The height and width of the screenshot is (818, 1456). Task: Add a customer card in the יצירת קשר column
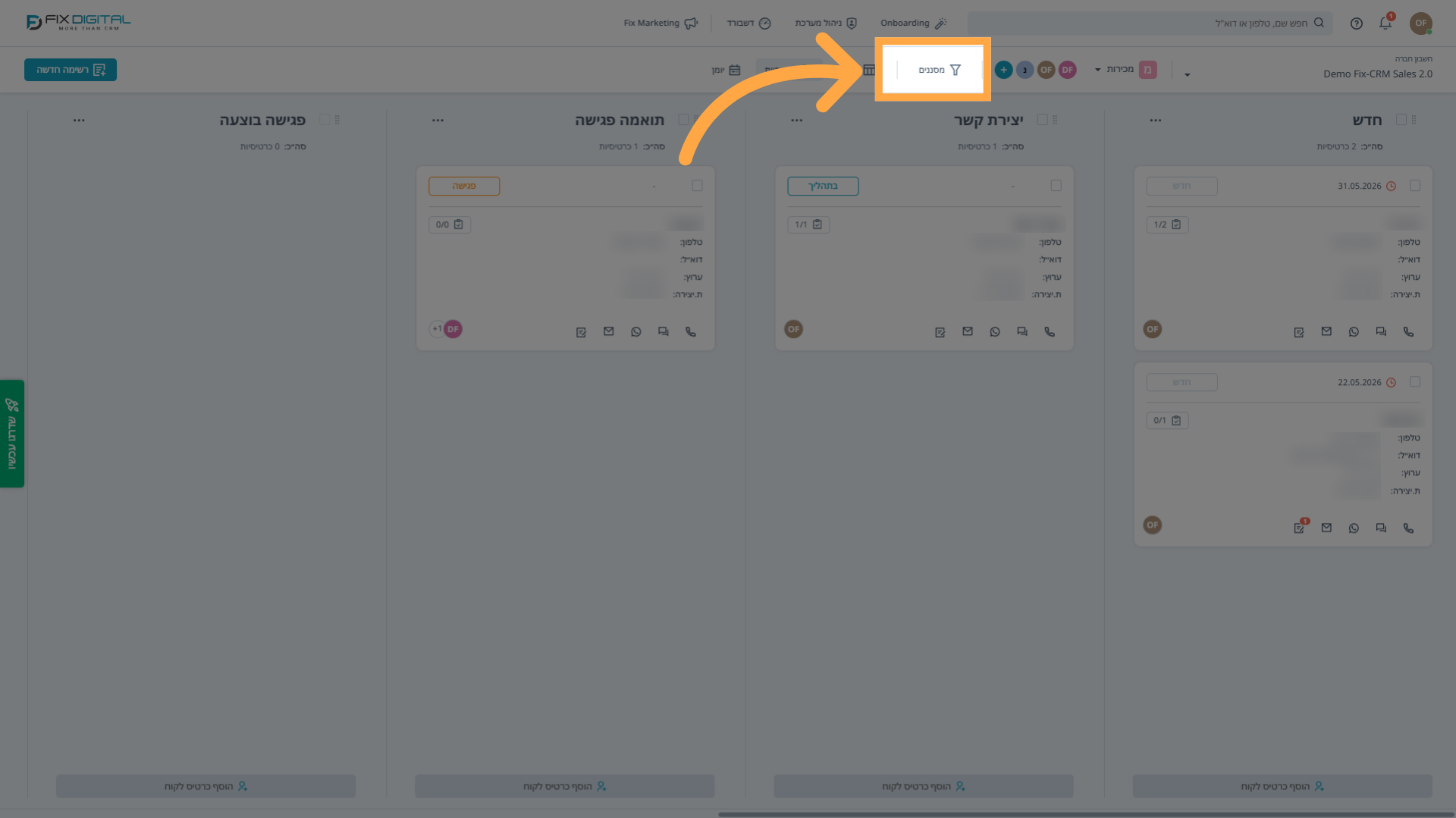924,786
